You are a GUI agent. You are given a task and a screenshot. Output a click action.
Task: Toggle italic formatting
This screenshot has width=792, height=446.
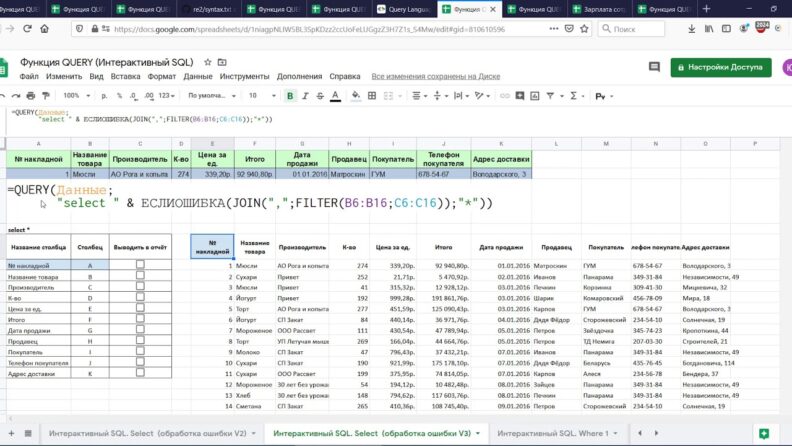[305, 95]
